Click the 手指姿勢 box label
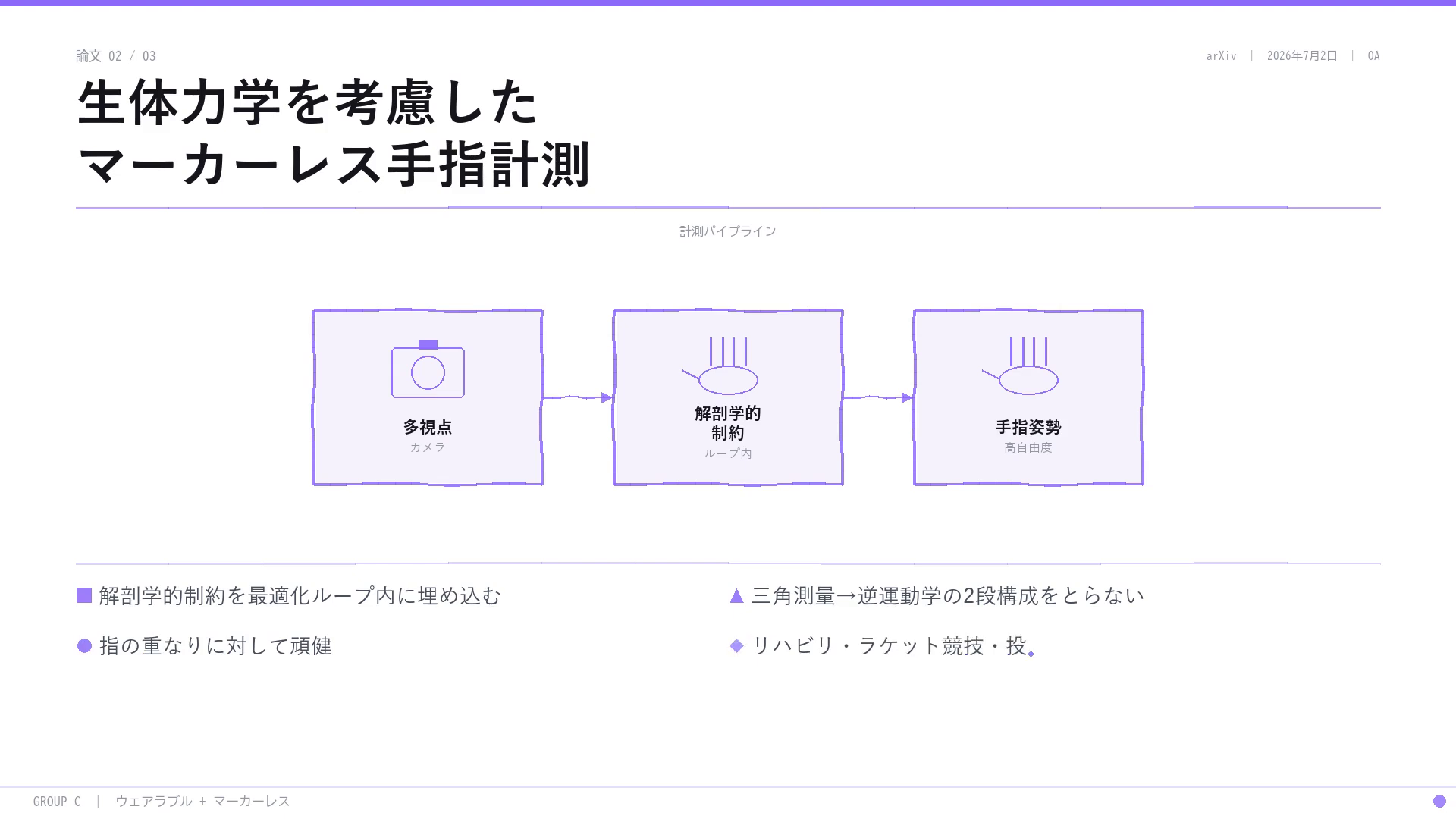 click(x=1028, y=427)
